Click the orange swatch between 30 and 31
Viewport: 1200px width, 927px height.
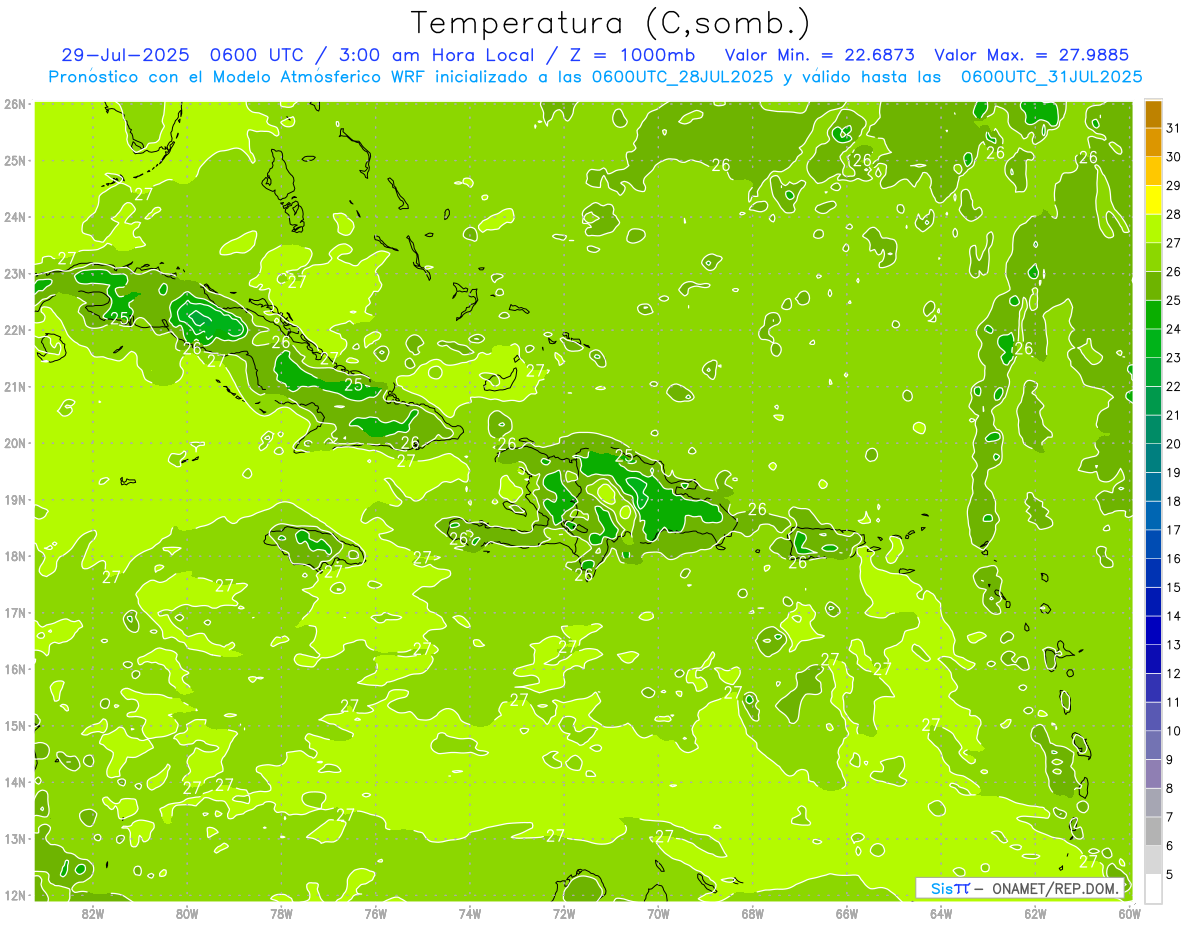1153,143
